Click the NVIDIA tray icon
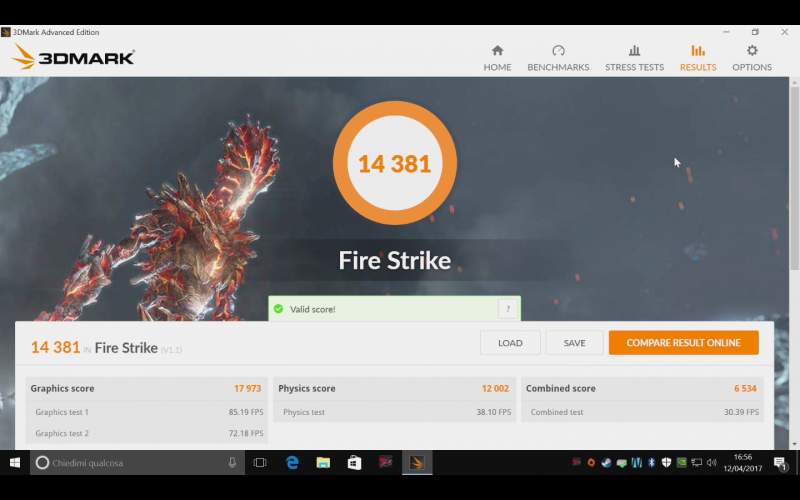The image size is (800, 500). click(x=682, y=463)
